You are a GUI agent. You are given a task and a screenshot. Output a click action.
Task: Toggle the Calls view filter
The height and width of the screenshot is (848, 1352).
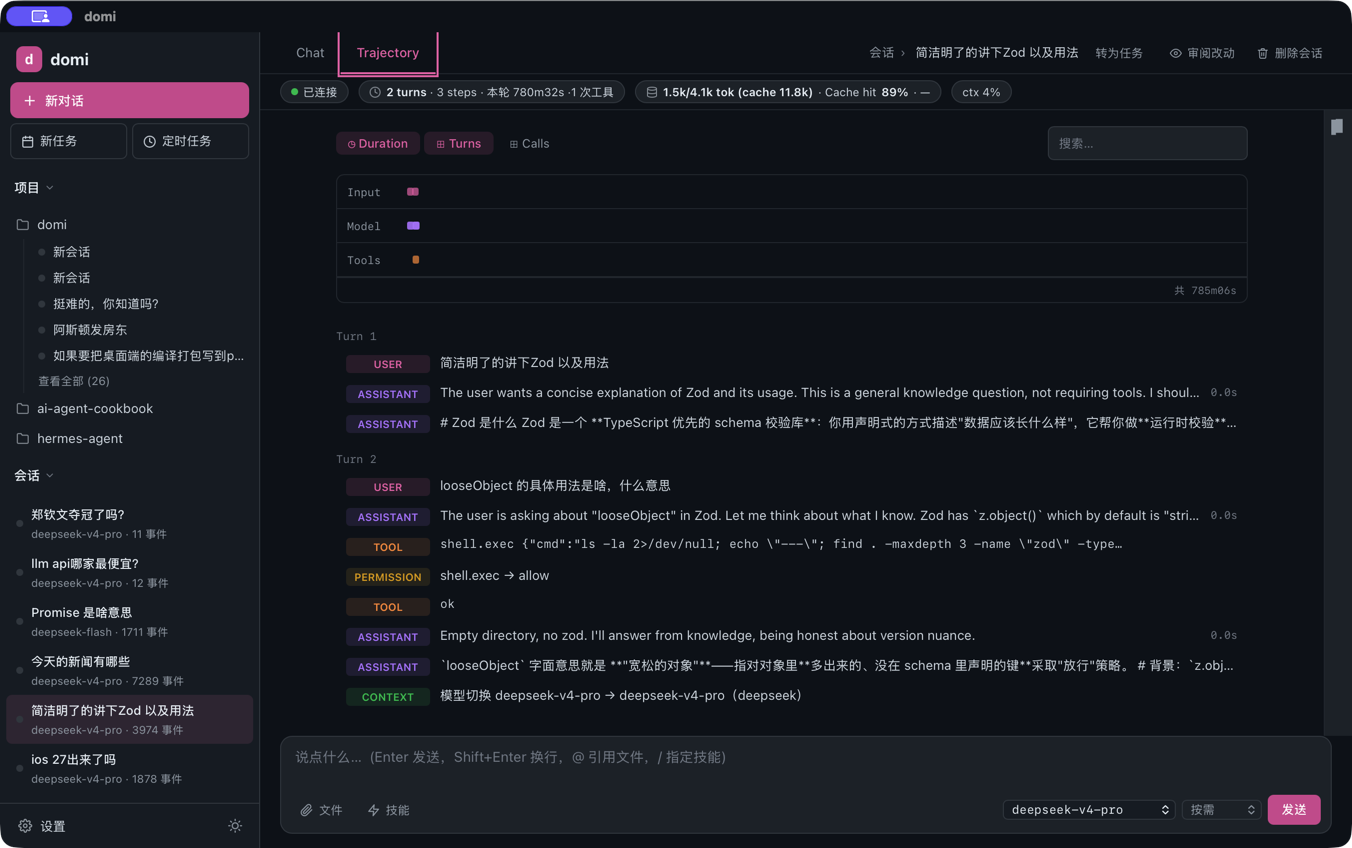[x=529, y=144]
